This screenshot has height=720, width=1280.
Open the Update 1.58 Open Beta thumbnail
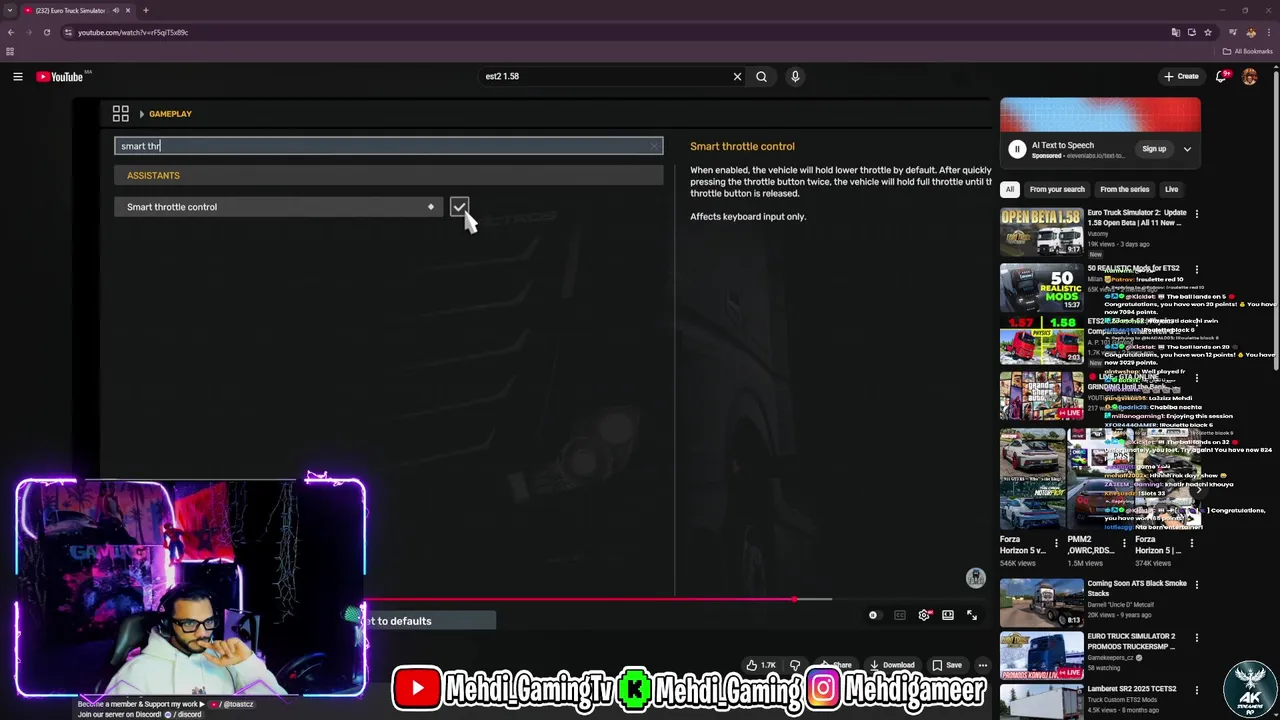1041,233
